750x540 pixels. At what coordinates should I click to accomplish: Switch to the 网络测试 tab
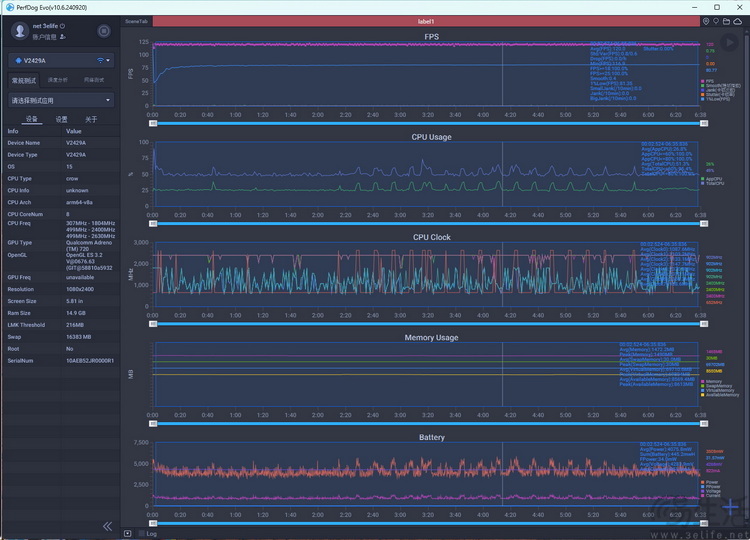point(94,80)
